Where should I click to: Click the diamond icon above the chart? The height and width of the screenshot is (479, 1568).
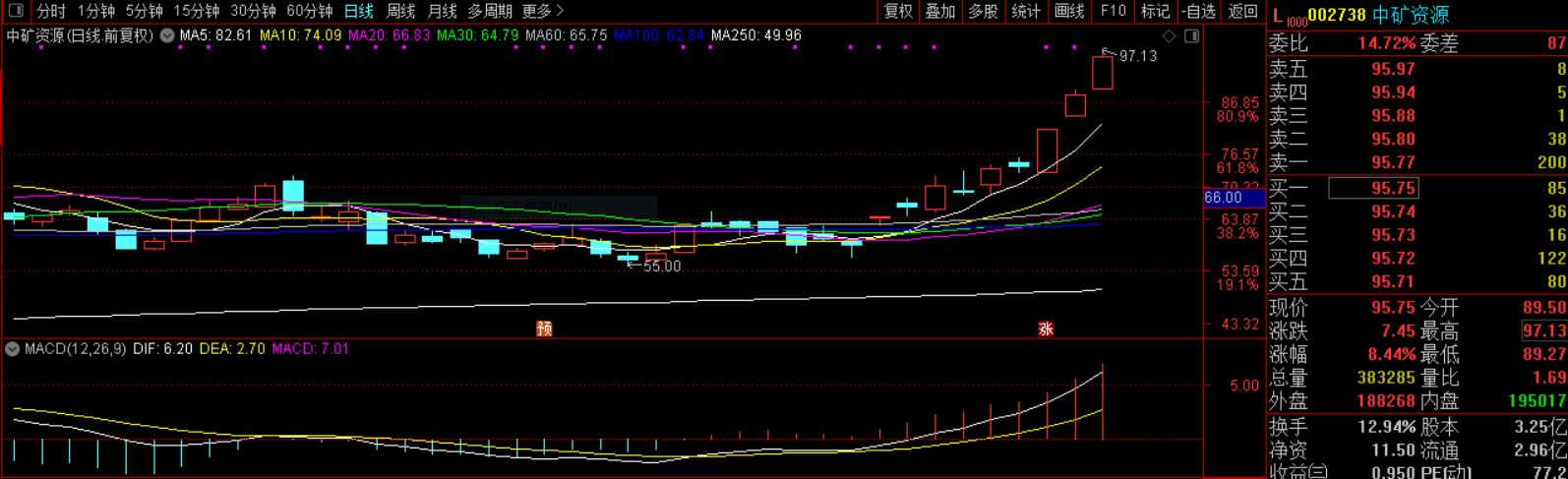pos(1169,36)
